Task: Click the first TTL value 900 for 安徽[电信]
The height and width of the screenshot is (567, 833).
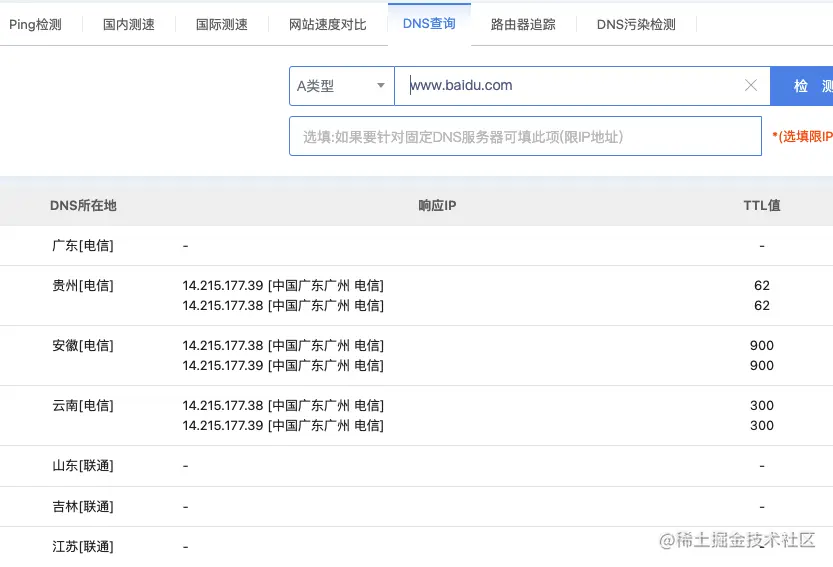Action: click(x=762, y=345)
